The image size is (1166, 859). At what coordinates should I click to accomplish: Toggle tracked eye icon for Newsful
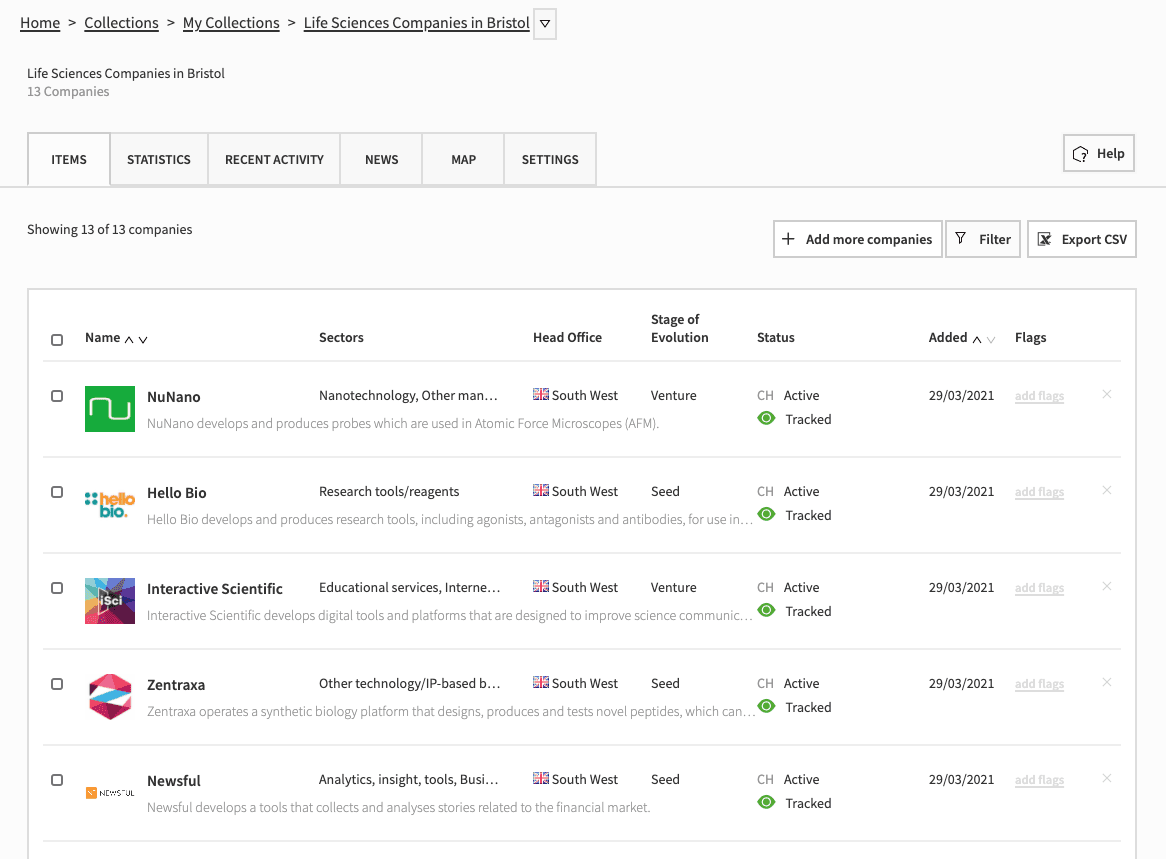[x=766, y=802]
